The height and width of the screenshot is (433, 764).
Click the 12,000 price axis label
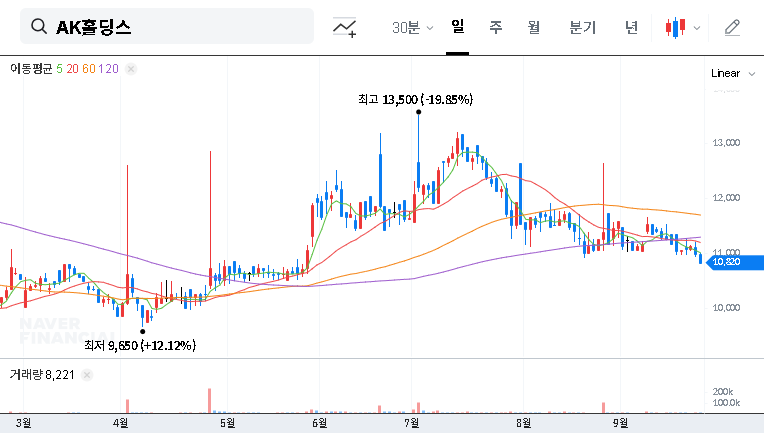point(726,198)
